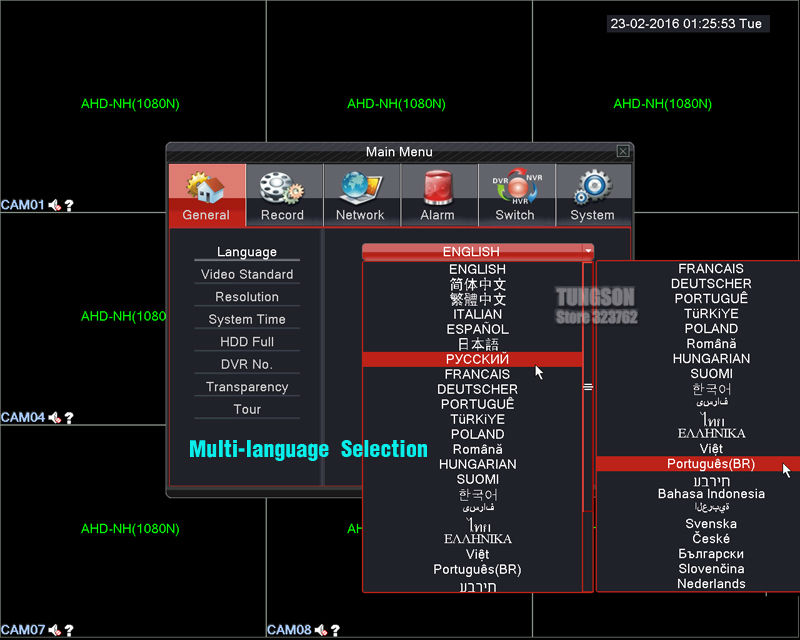Select the Language menu item
This screenshot has height=640, width=800.
247,252
